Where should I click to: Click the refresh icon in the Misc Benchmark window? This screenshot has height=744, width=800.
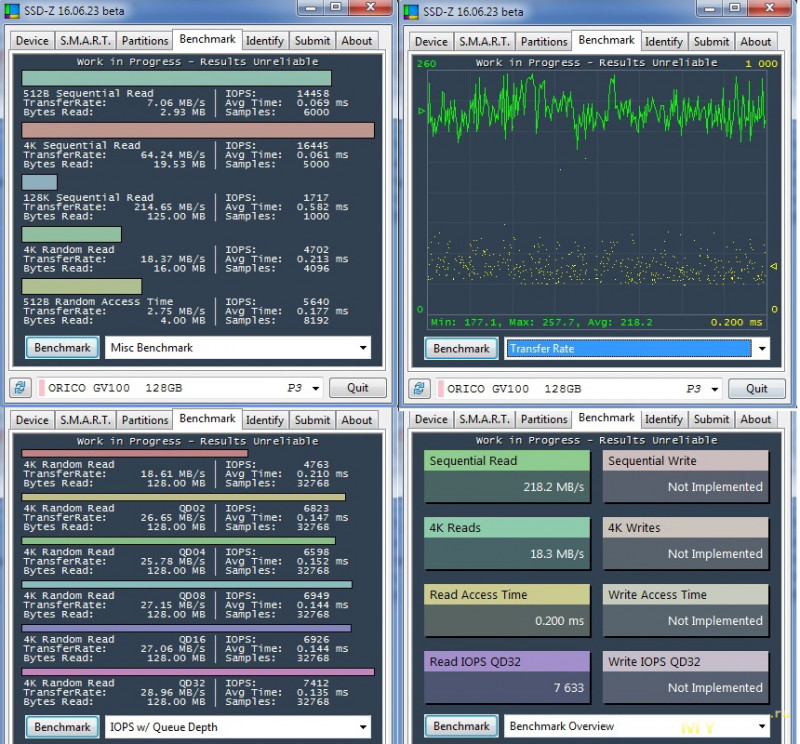coord(20,388)
